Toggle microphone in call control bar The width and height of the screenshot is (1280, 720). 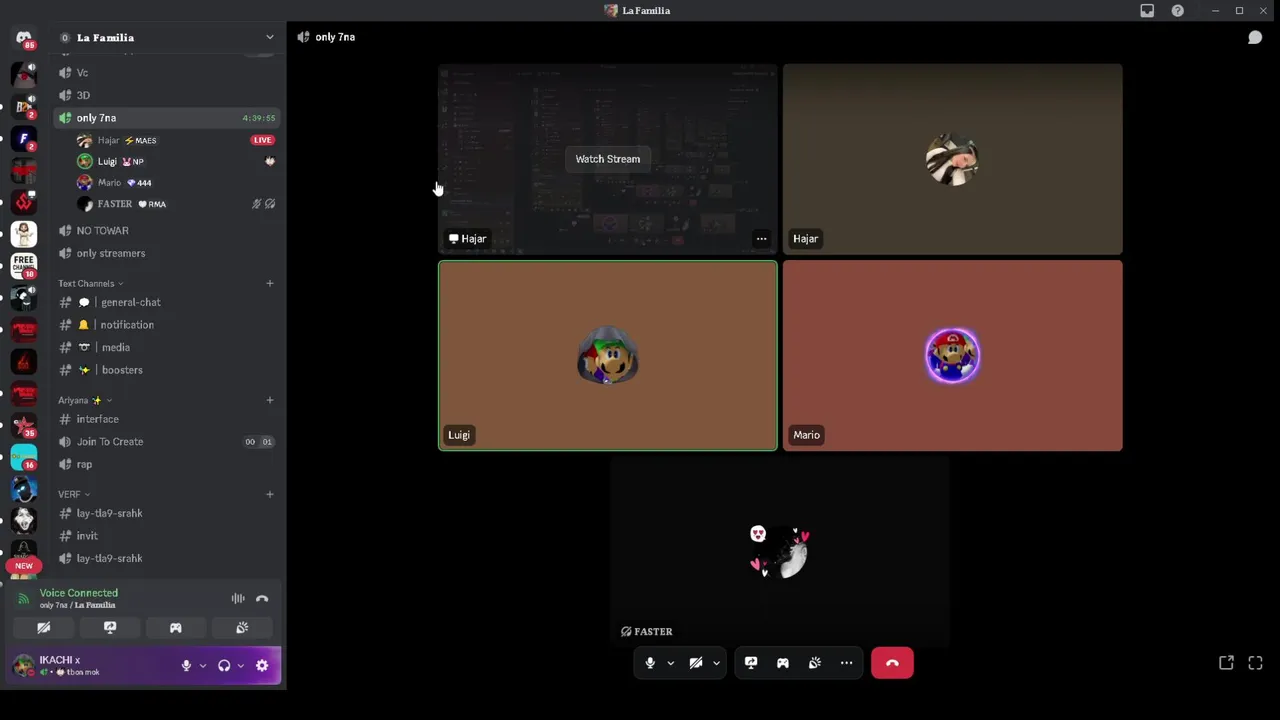tap(650, 663)
